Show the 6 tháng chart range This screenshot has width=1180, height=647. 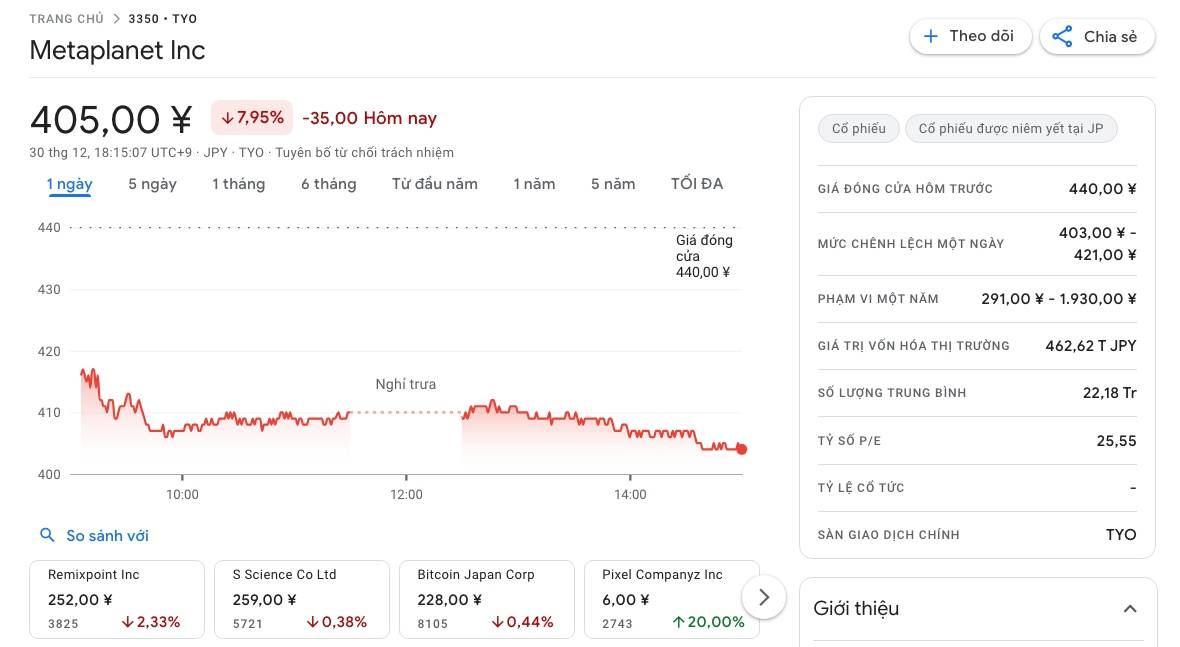click(x=328, y=184)
